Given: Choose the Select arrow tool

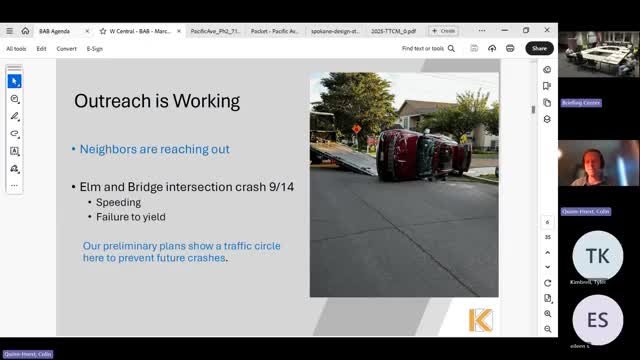Looking at the screenshot, I should pyautogui.click(x=15, y=81).
